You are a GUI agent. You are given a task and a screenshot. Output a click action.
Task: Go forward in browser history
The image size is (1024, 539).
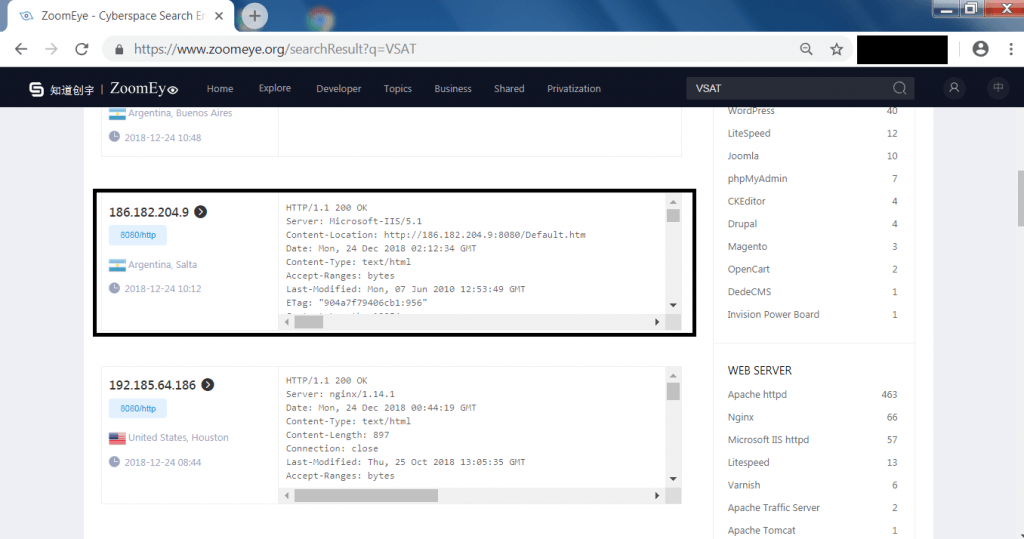tap(51, 49)
